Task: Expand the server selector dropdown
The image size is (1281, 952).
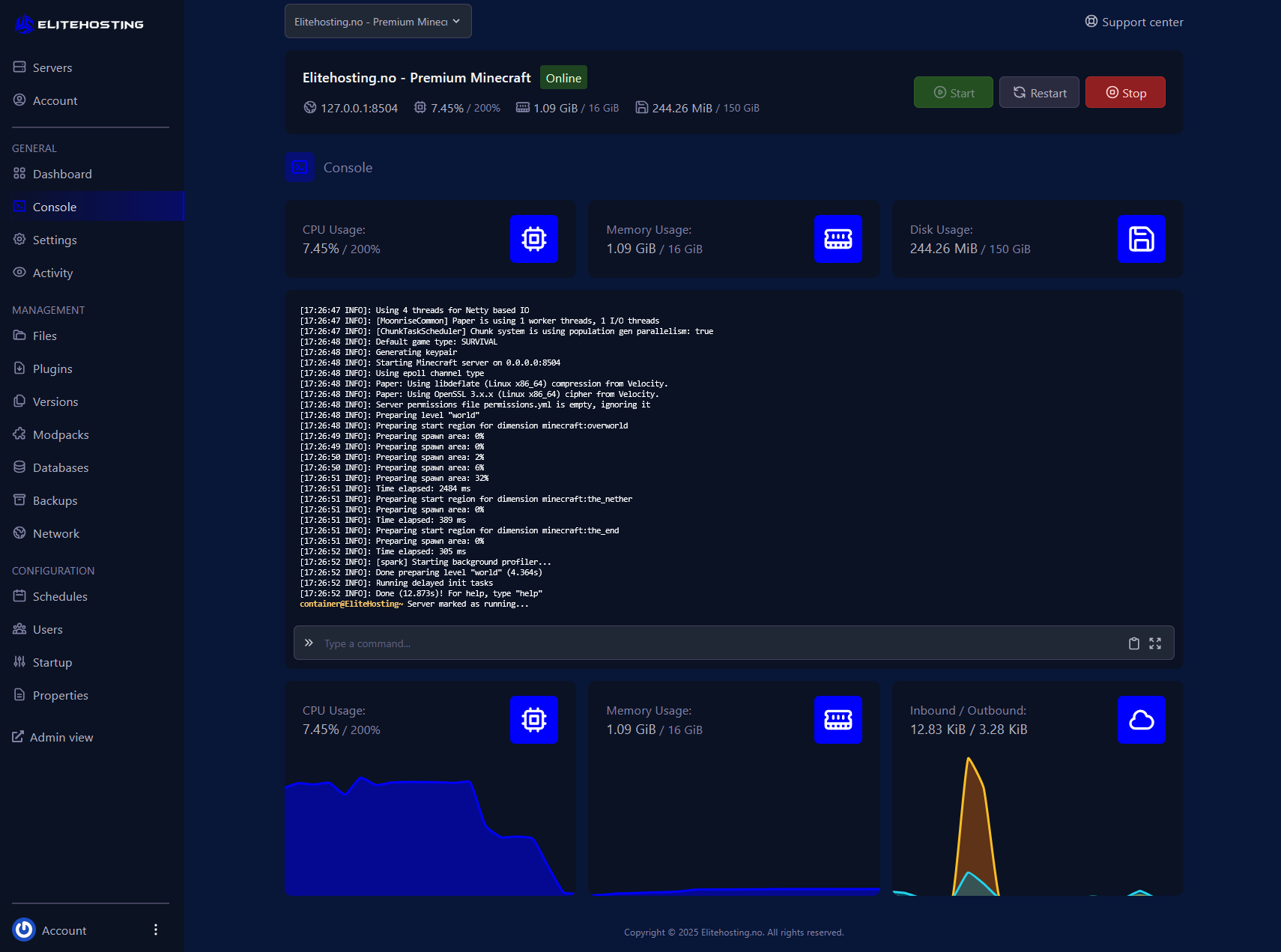Action: [378, 21]
